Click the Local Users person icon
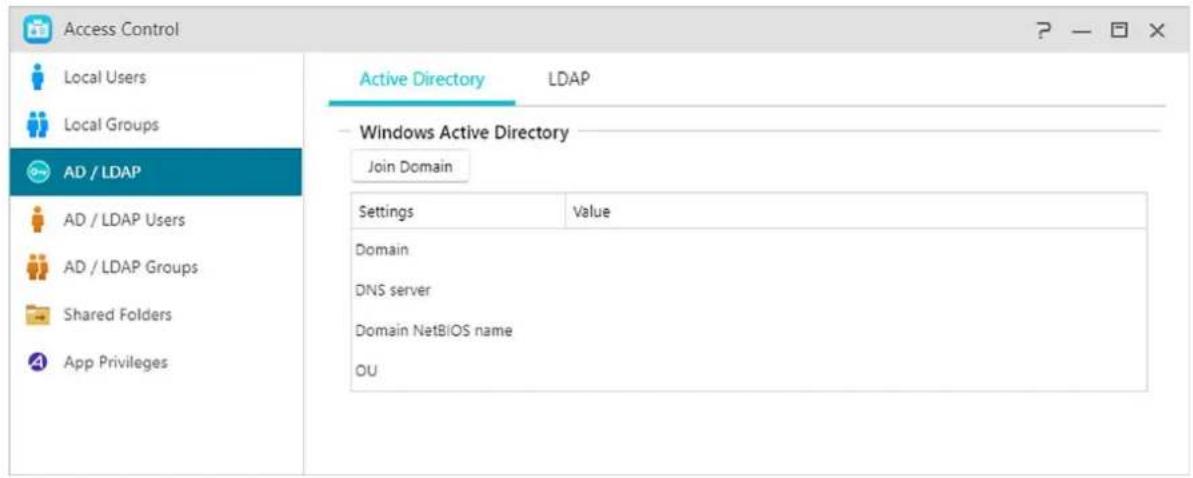1193x478 pixels. 38,78
